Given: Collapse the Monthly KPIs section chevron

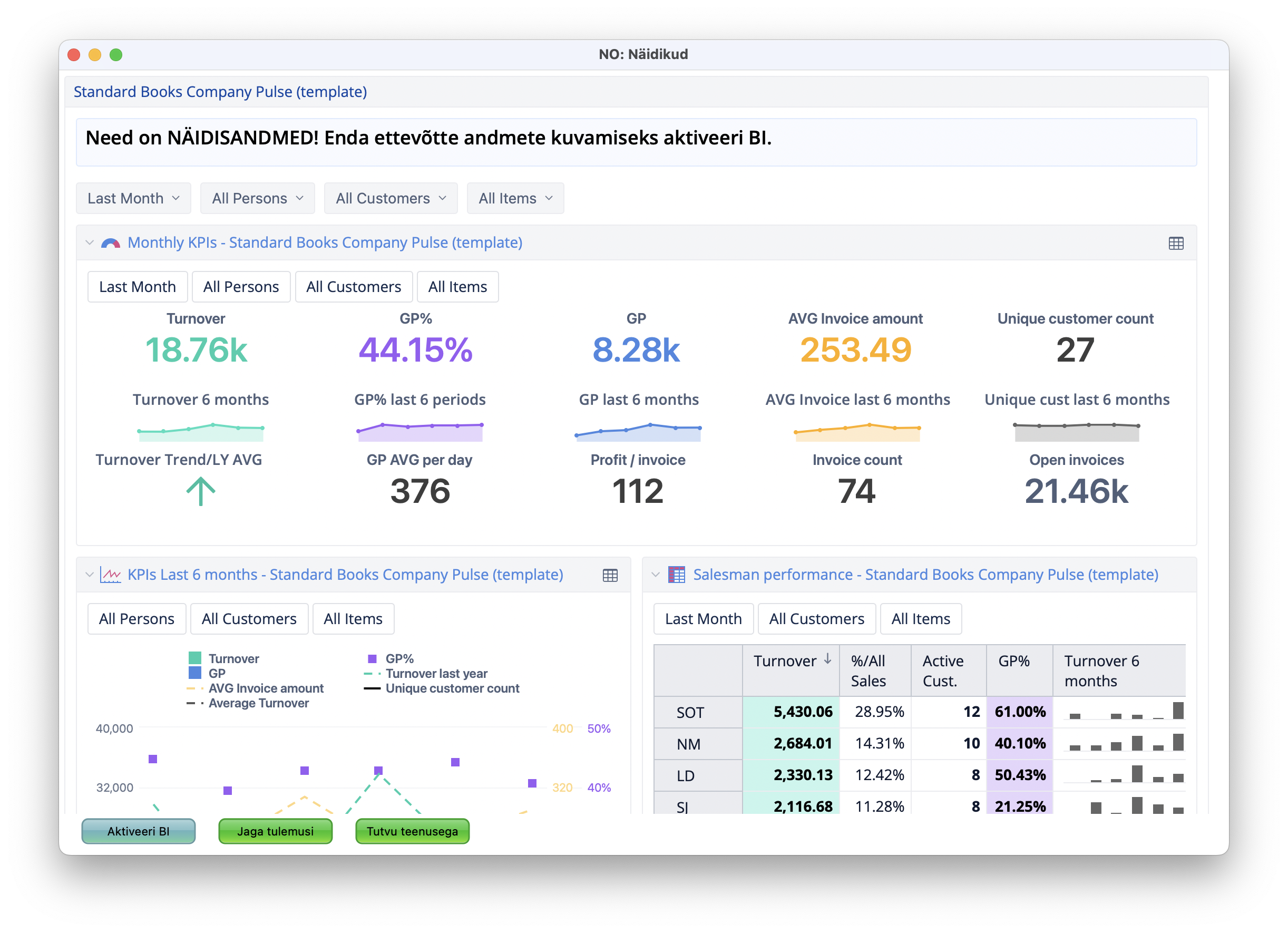Looking at the screenshot, I should click(x=89, y=243).
